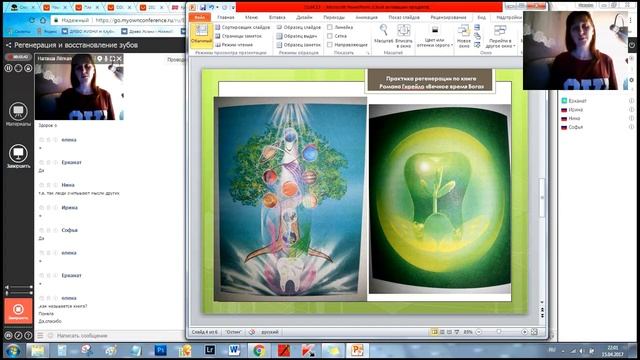Click slide title box about Practice of regeneration

coord(431,82)
